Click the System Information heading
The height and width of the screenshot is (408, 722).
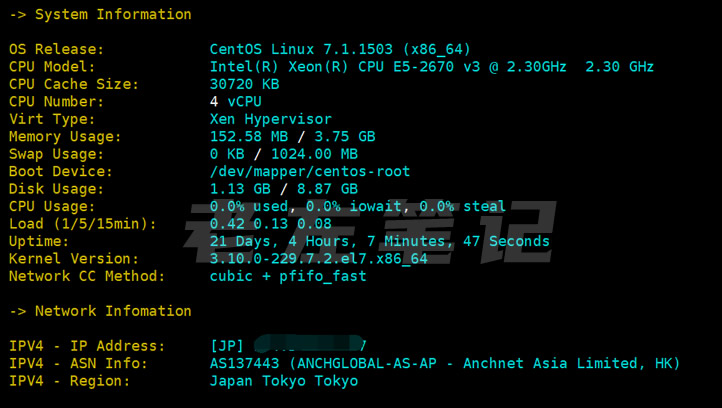point(112,14)
